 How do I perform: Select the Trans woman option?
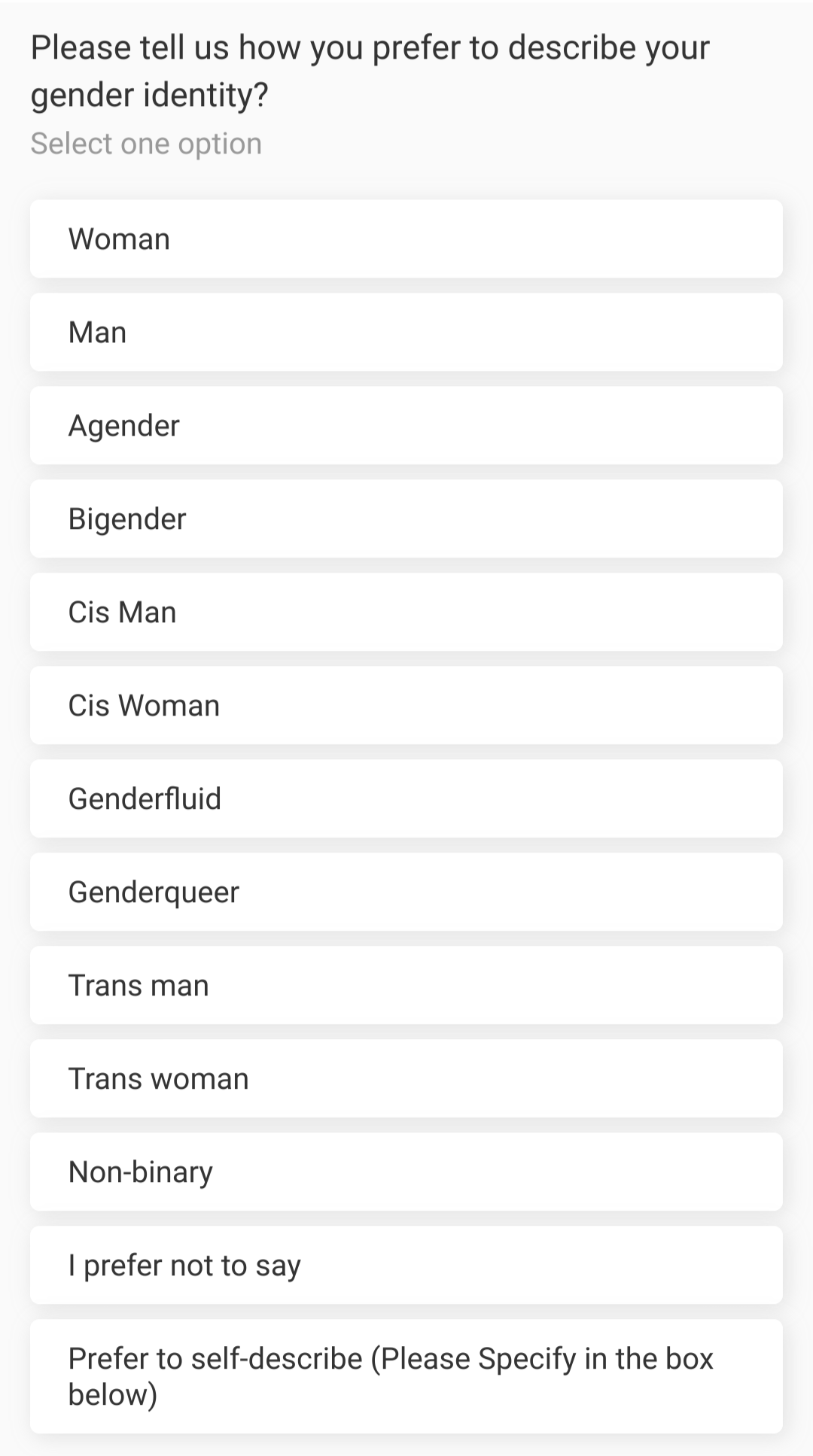[x=406, y=1078]
